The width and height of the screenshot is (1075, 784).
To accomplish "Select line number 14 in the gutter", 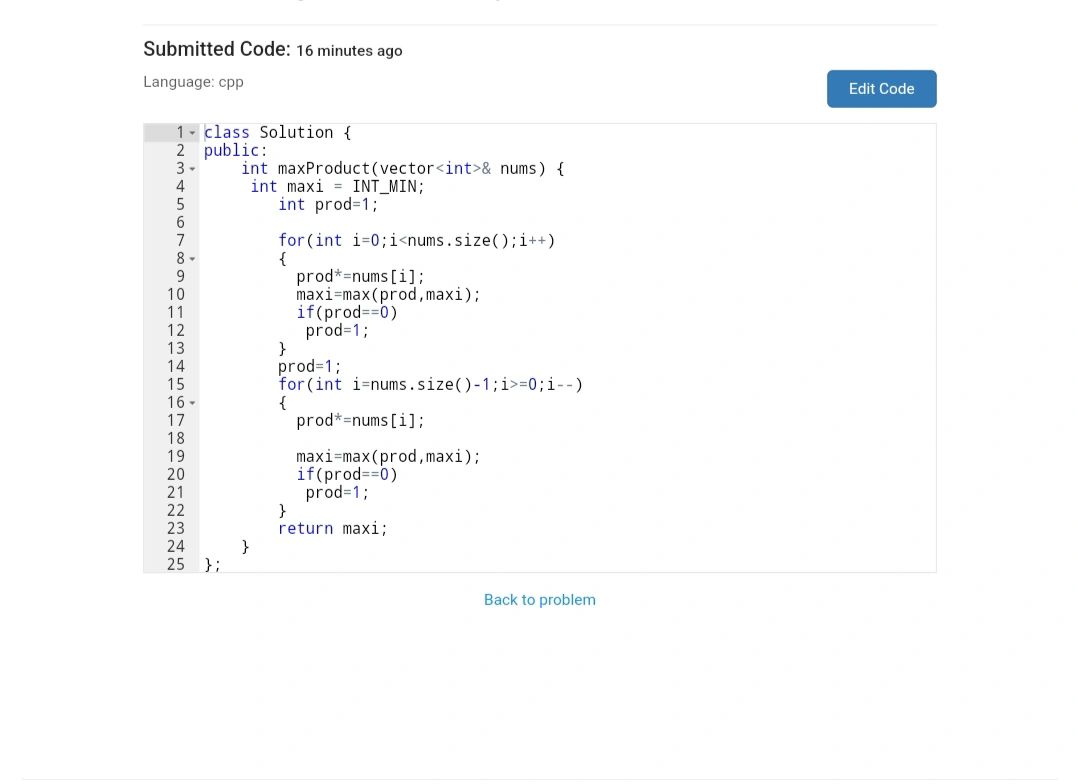I will coord(176,367).
